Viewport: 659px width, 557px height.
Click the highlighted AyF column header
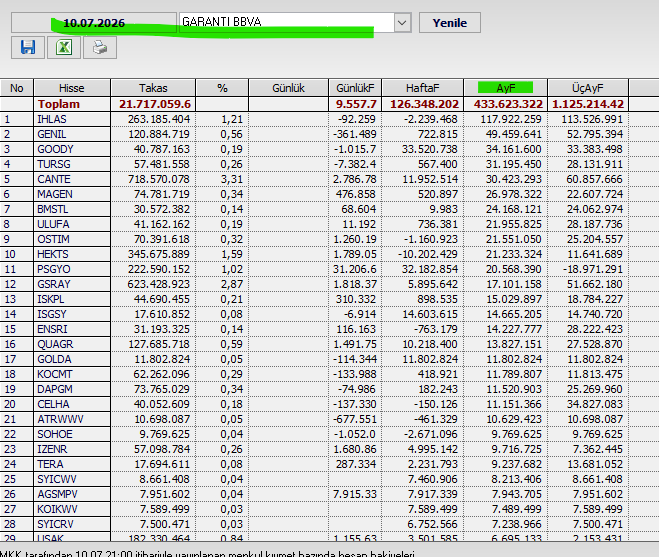(506, 88)
